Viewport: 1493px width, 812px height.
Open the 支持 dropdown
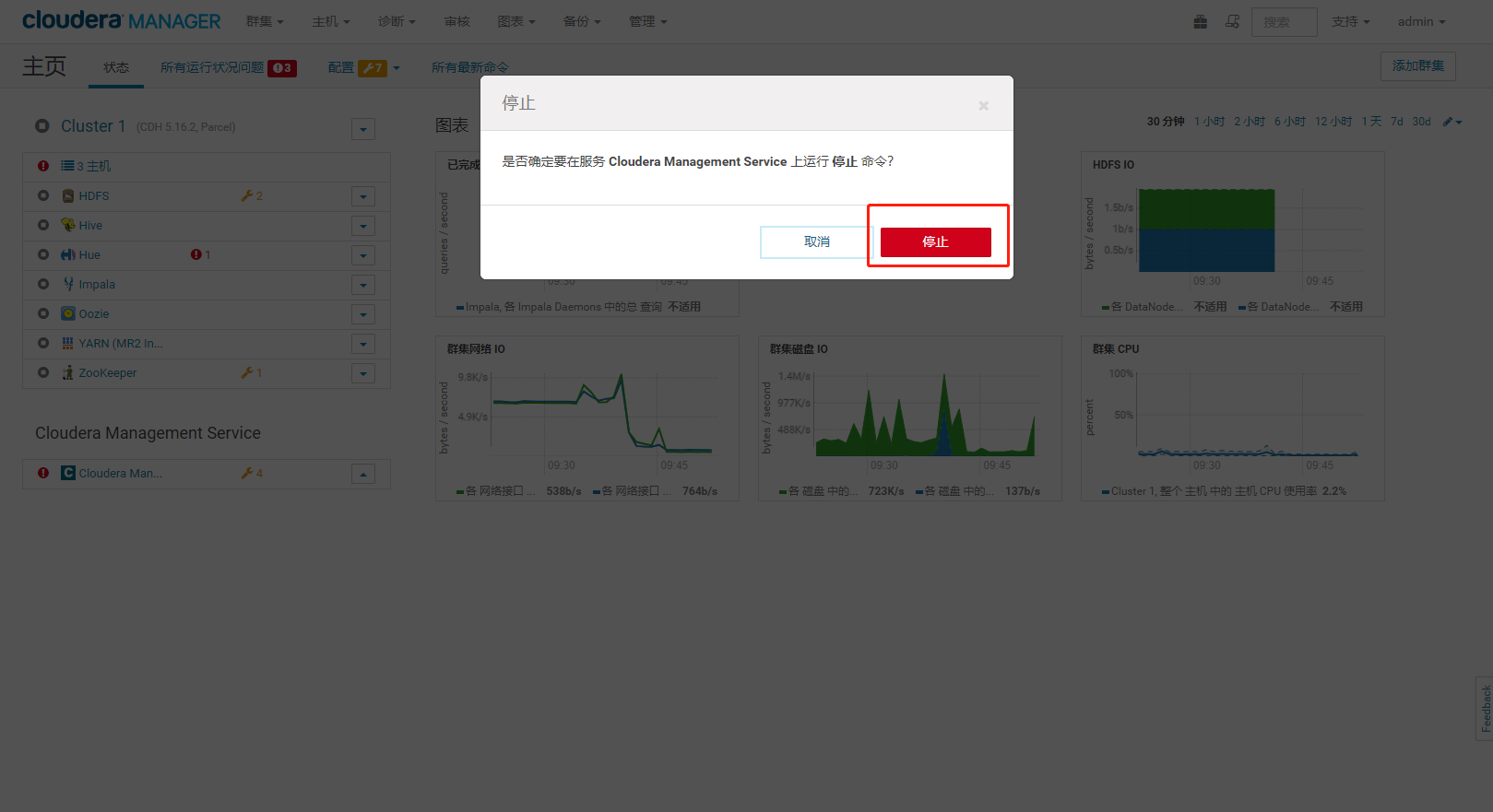[x=1351, y=21]
